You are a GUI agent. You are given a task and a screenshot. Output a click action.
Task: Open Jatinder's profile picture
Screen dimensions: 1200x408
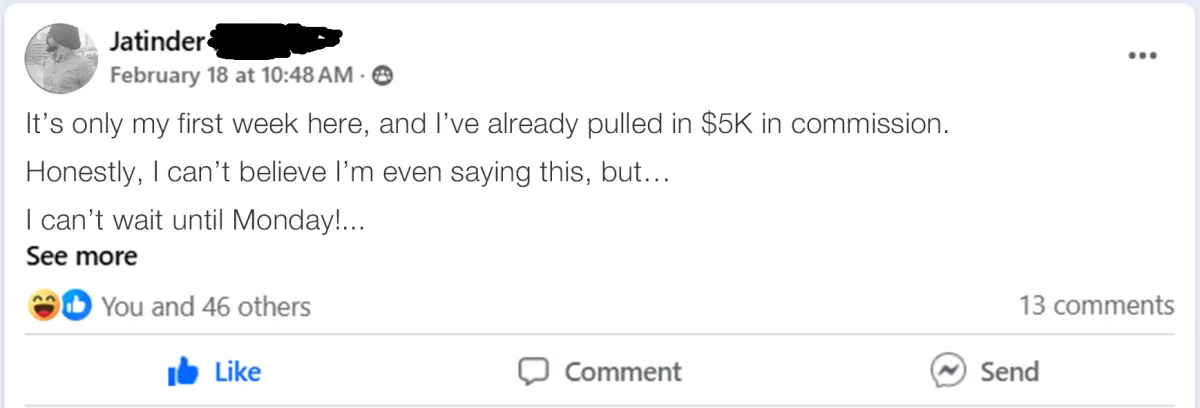click(x=59, y=59)
